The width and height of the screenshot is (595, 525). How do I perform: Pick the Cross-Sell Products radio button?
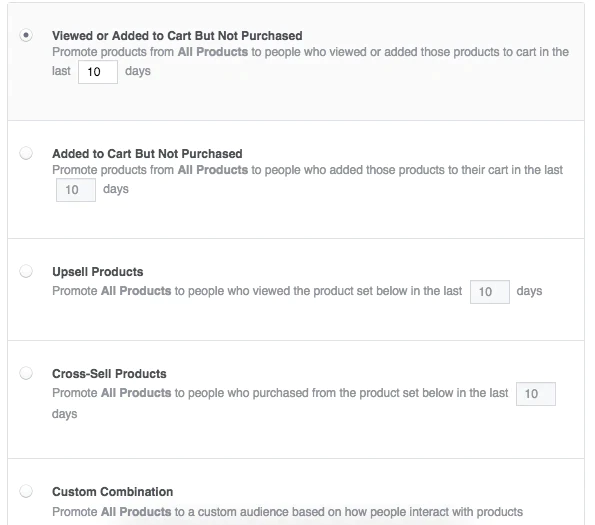coord(26,373)
